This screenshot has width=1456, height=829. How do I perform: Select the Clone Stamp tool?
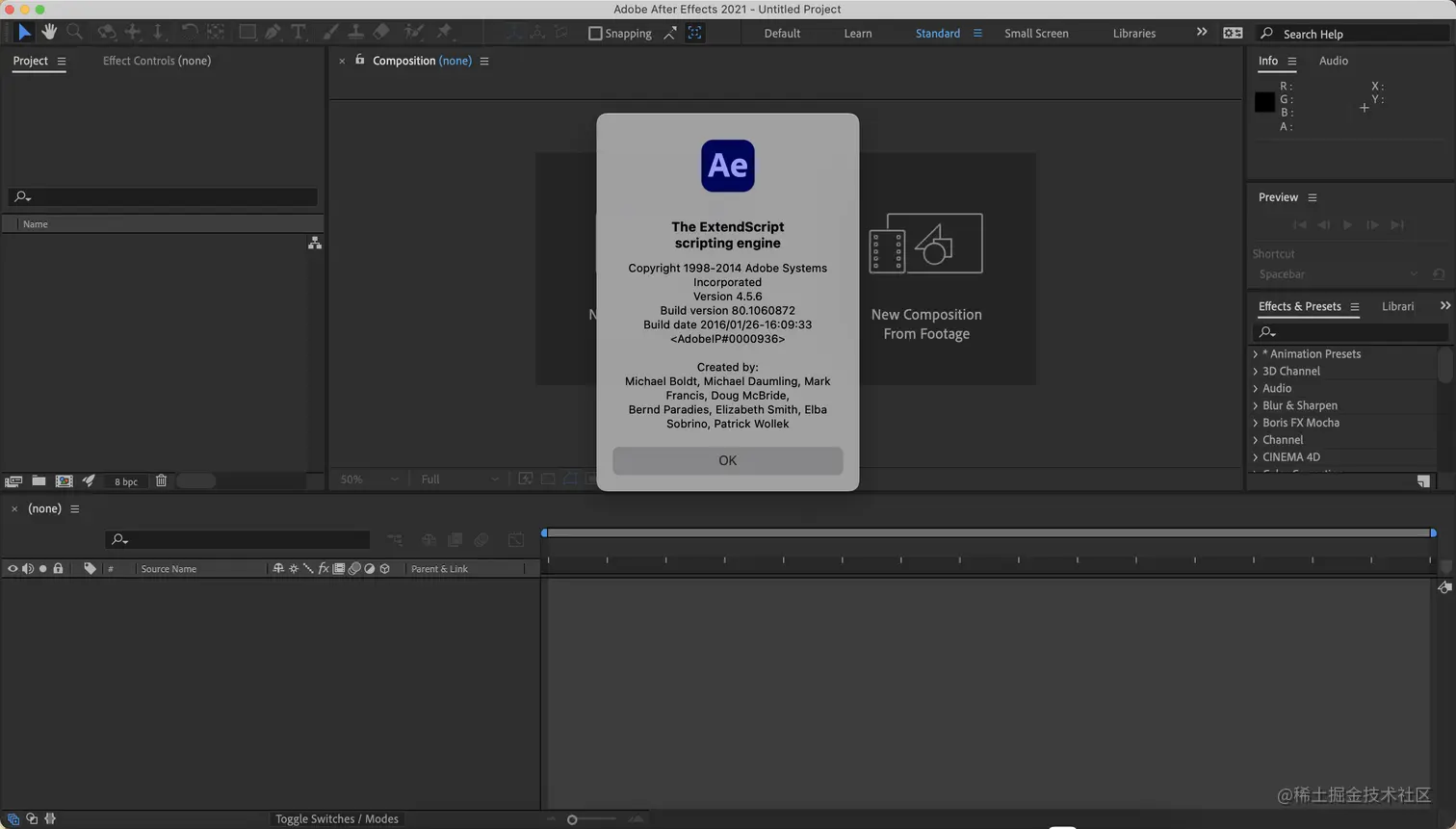[355, 33]
